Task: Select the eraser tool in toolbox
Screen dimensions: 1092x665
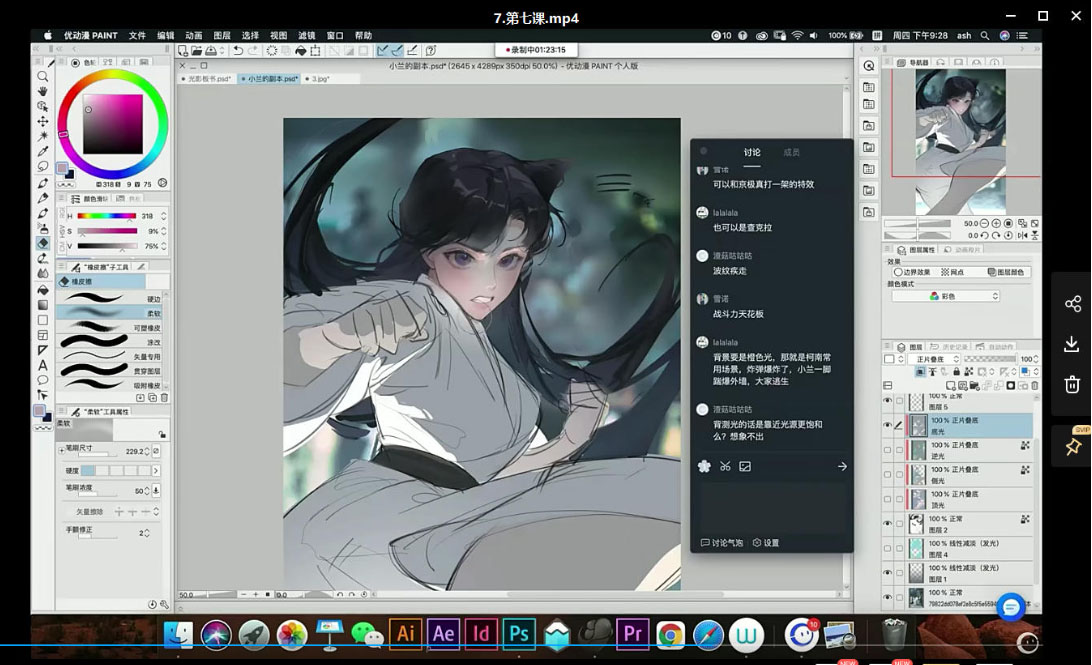Action: click(x=42, y=243)
